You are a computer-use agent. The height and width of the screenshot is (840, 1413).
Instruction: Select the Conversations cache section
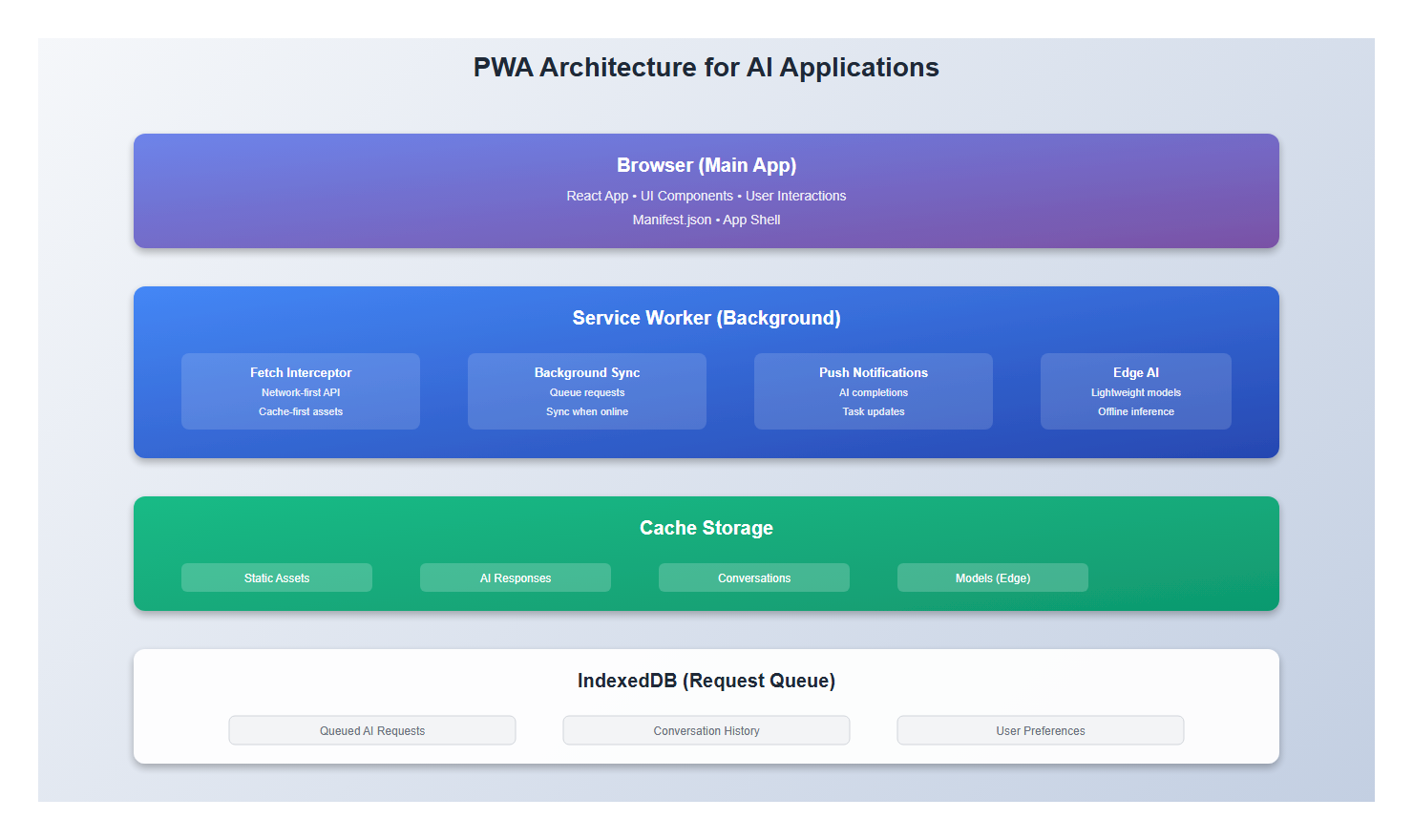[753, 577]
